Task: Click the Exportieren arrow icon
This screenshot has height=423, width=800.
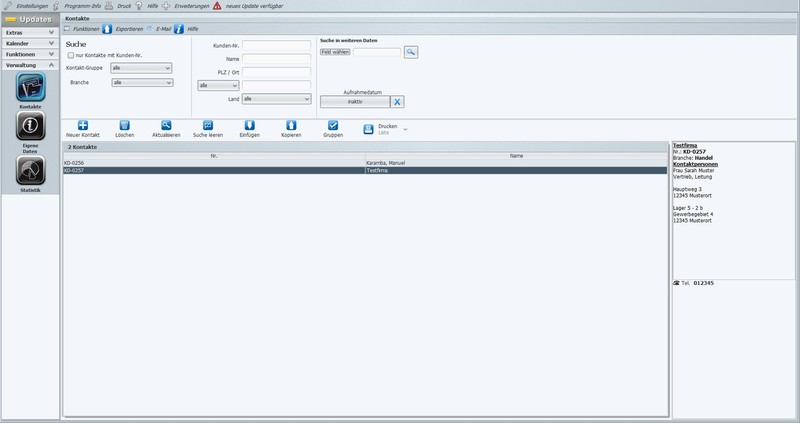Action: point(107,29)
